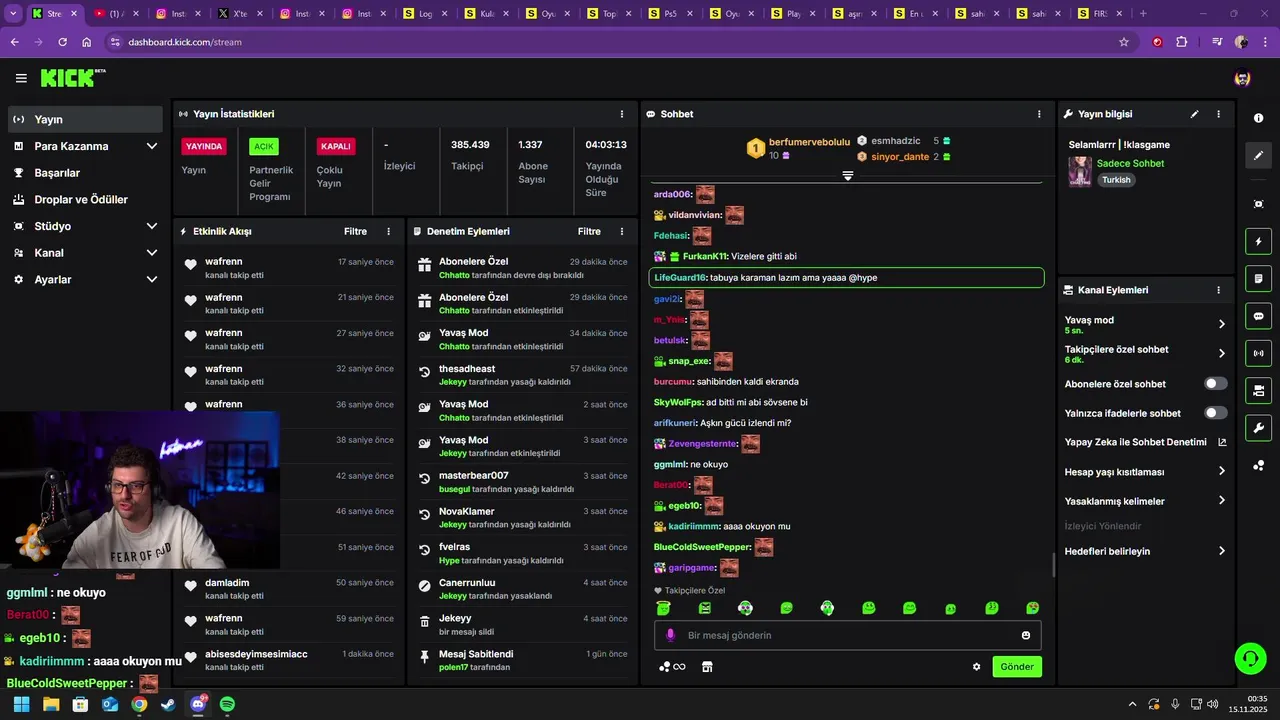Open Yayın bilgisi panel three-dot menu
Viewport: 1280px width, 720px height.
click(1218, 114)
